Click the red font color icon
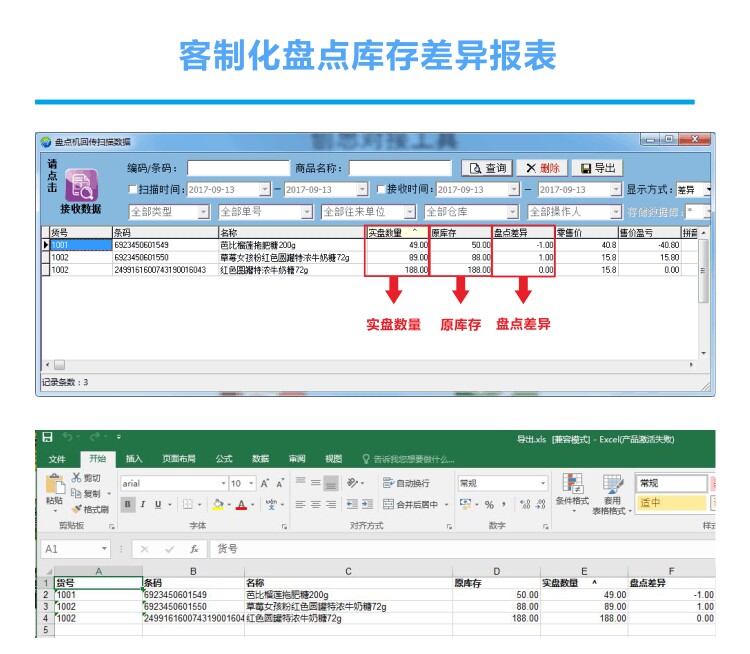This screenshot has width=750, height=654. (242, 504)
